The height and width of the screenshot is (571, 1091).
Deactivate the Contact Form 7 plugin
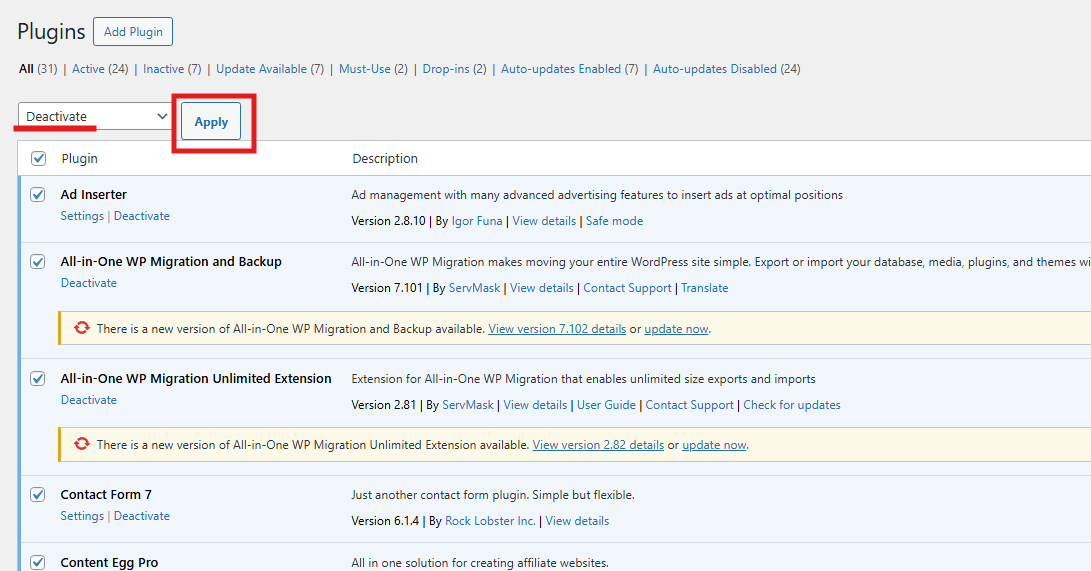coord(142,516)
